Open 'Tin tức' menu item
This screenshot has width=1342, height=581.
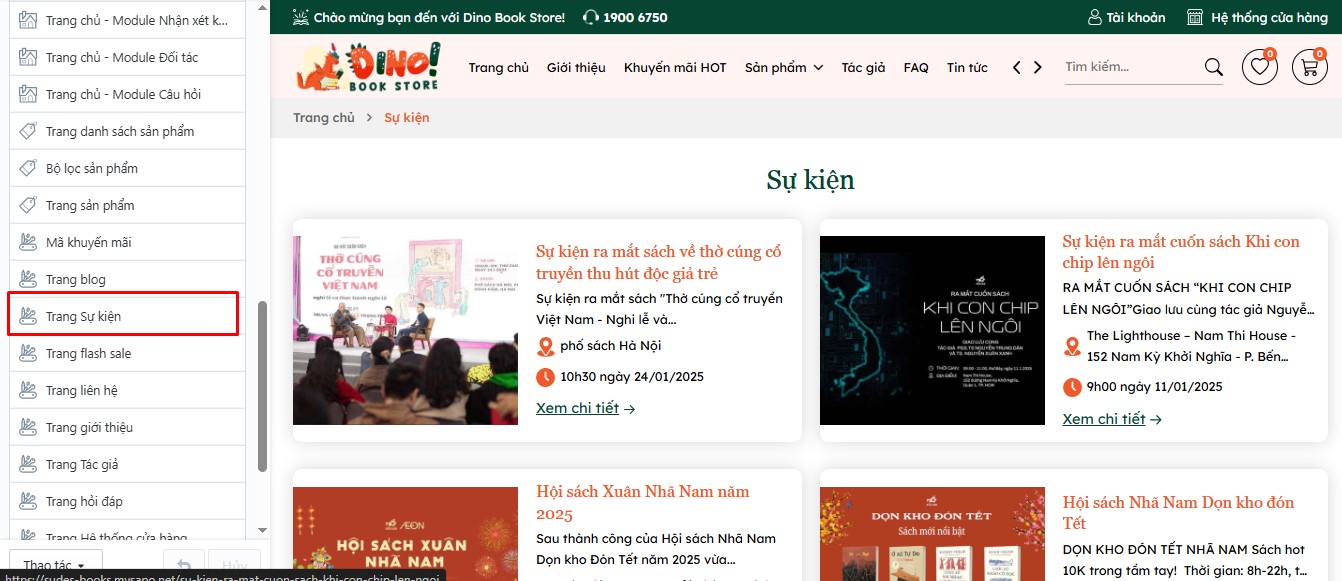click(x=967, y=68)
